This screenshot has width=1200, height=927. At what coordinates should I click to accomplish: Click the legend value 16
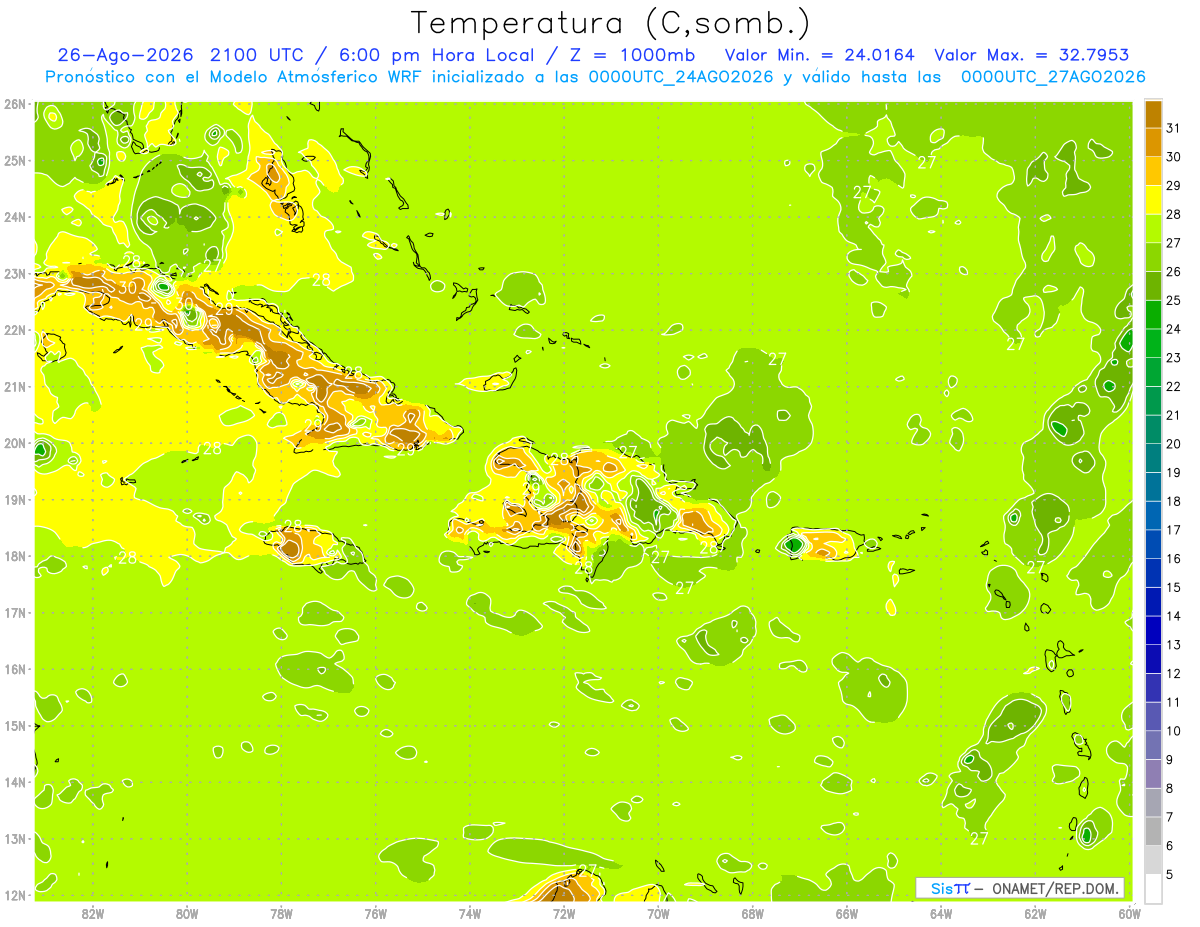tap(1175, 559)
